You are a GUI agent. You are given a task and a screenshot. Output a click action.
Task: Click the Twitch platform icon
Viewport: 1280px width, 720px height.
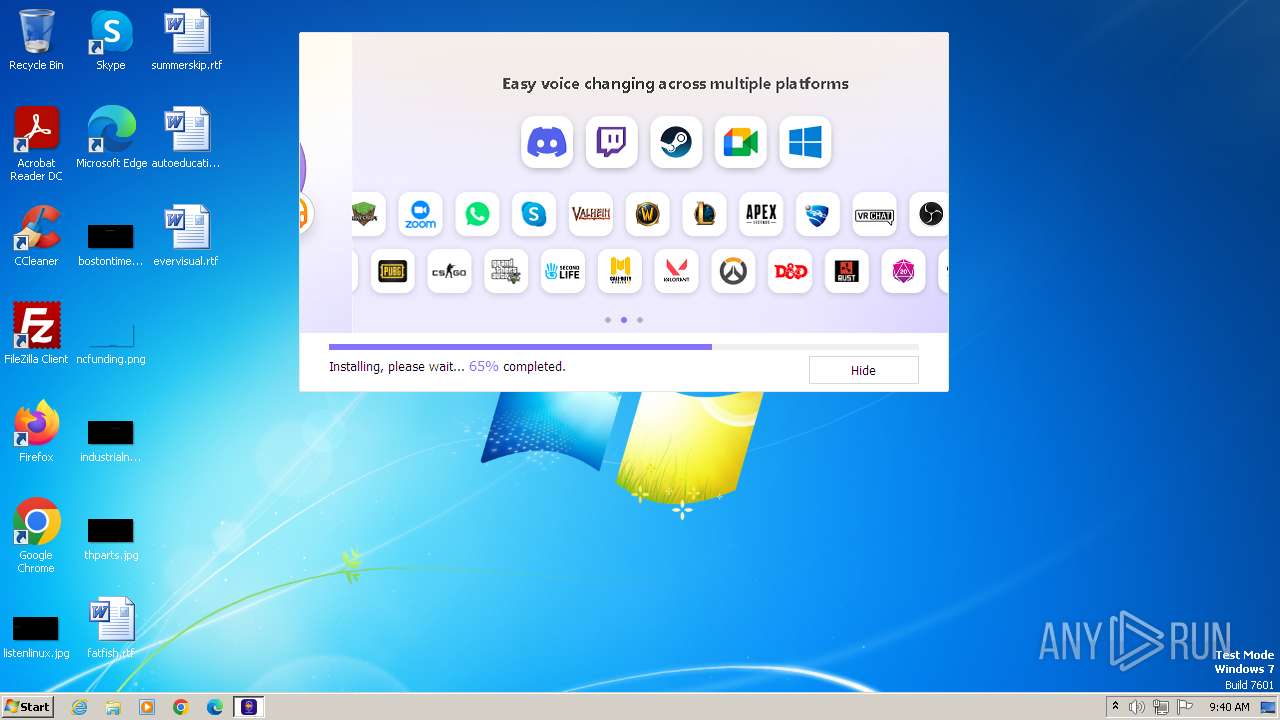point(611,142)
